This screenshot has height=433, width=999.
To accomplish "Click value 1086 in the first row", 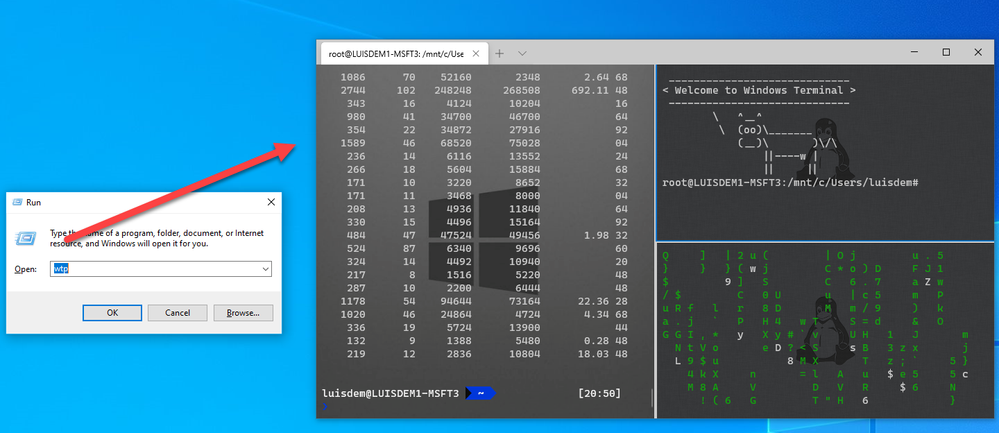I will click(352, 78).
